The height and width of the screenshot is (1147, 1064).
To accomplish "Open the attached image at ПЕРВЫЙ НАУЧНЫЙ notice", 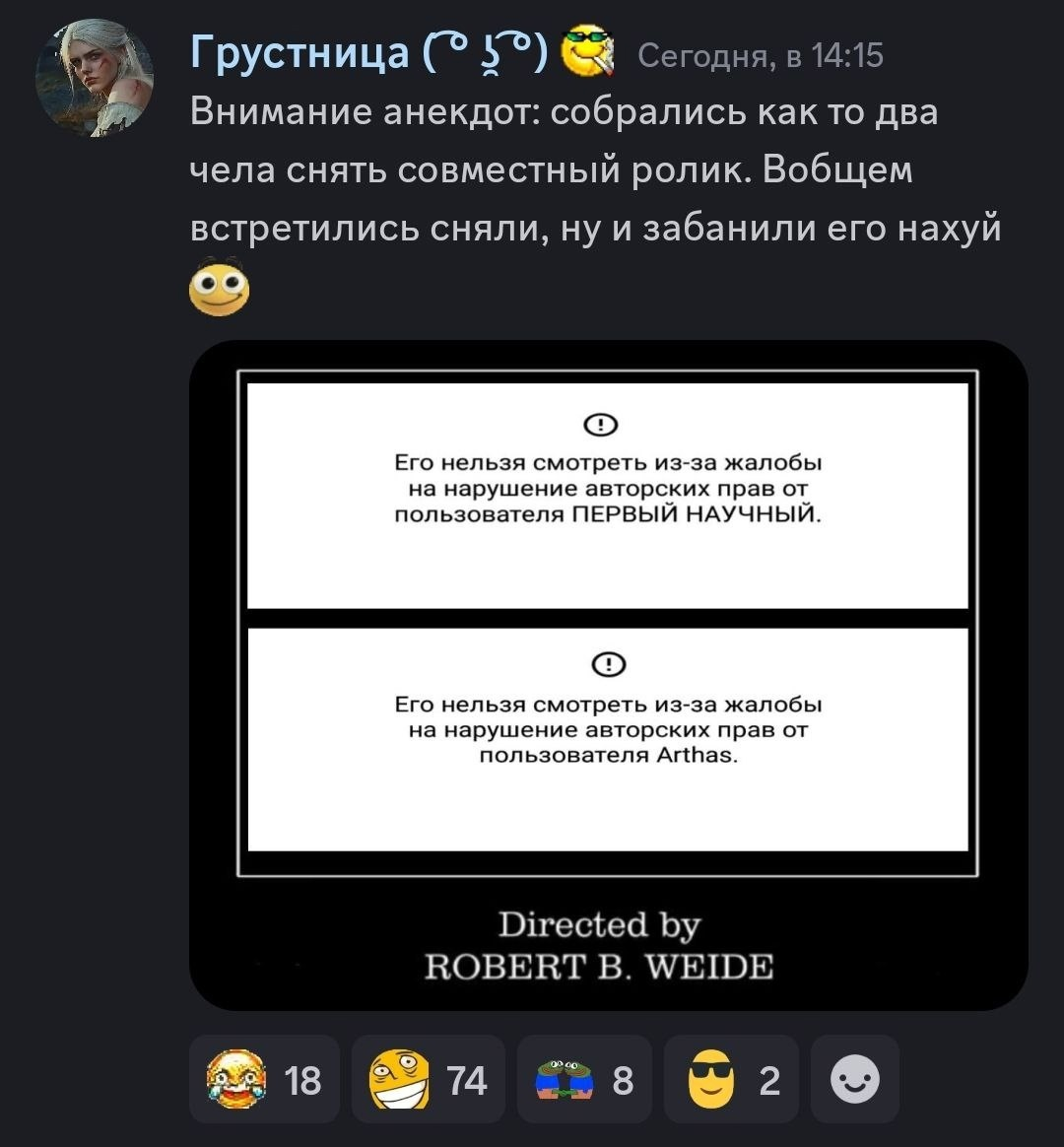I will coord(608,496).
